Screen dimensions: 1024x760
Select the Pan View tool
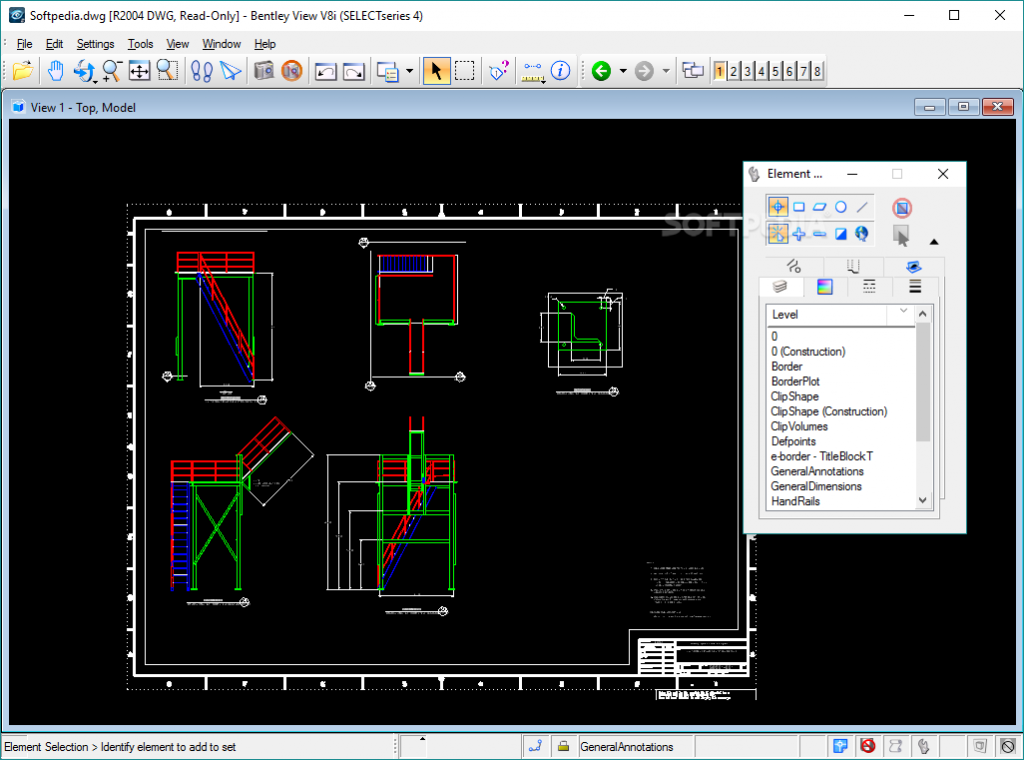pos(57,71)
